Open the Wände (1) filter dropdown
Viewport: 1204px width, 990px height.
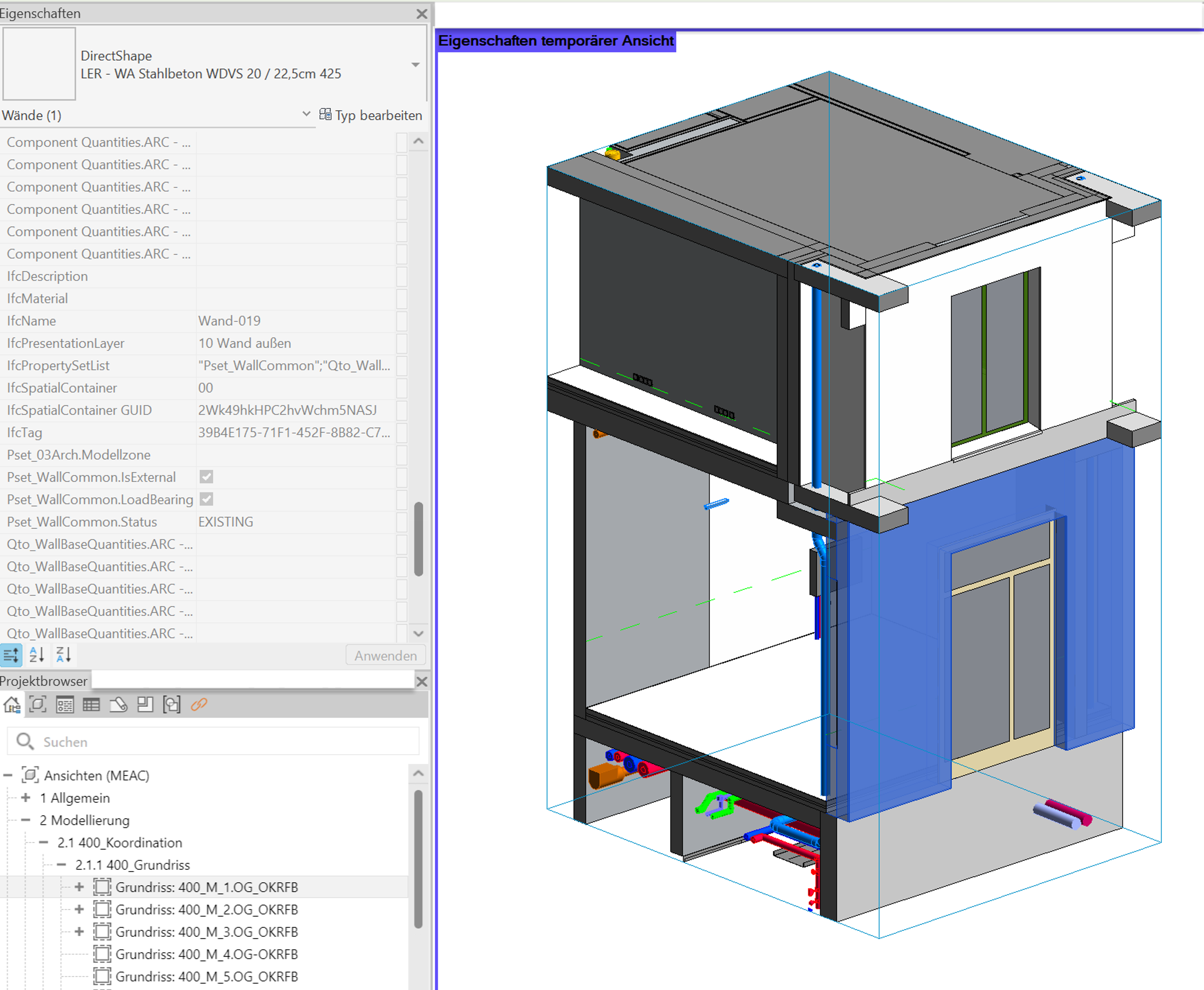point(306,114)
